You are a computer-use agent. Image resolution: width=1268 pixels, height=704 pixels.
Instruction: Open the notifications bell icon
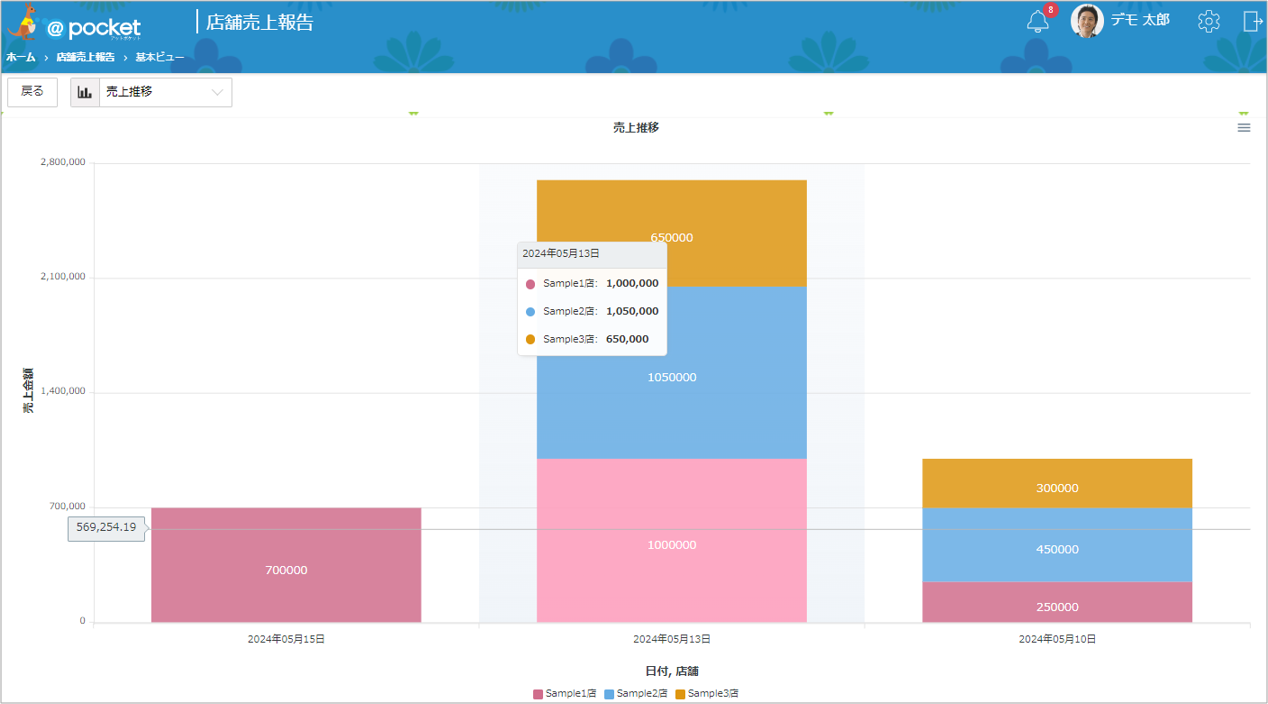[x=1038, y=22]
